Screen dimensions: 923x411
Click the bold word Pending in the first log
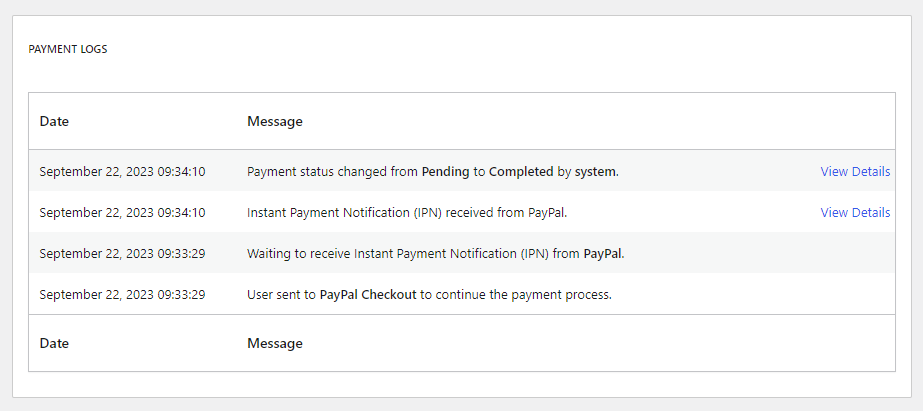tap(446, 172)
